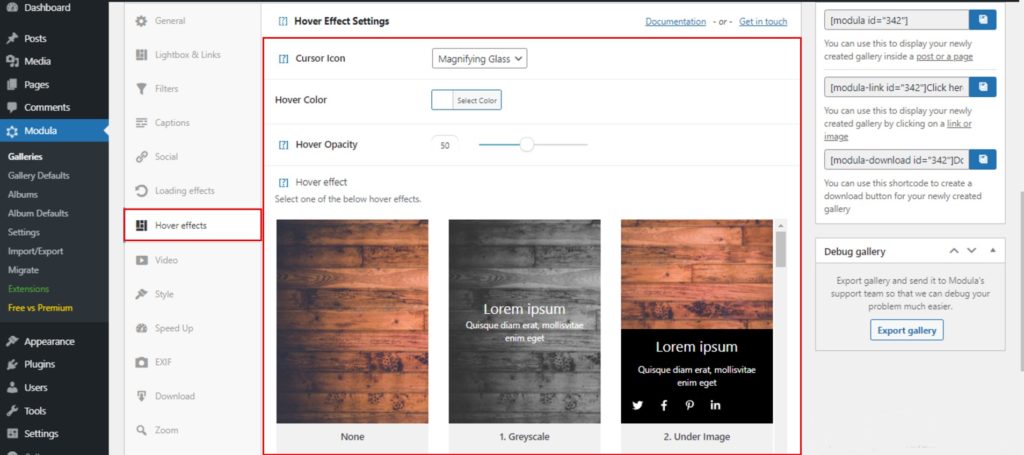This screenshot has height=455, width=1024.
Task: Open the Free vs Premium link
Action: point(40,308)
